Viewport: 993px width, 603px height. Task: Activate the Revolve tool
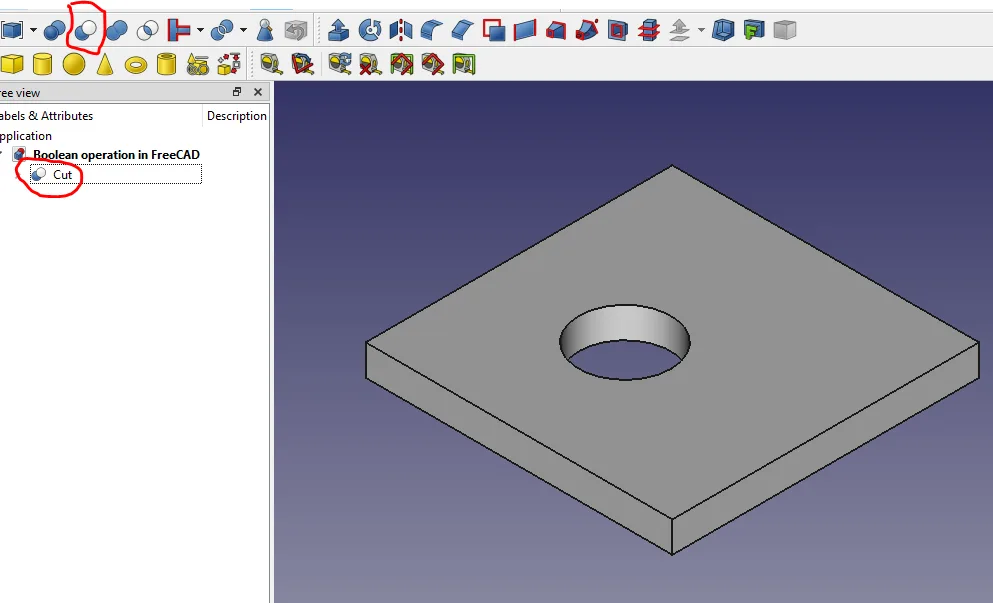370,30
